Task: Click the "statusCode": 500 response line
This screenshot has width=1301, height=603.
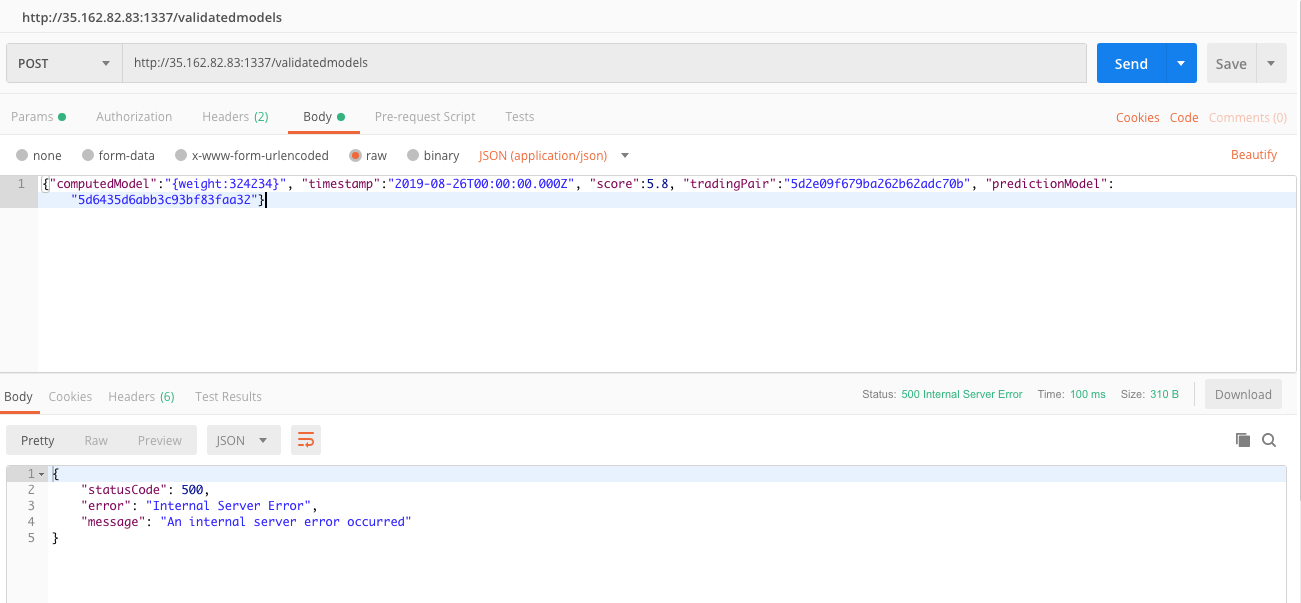Action: tap(143, 490)
